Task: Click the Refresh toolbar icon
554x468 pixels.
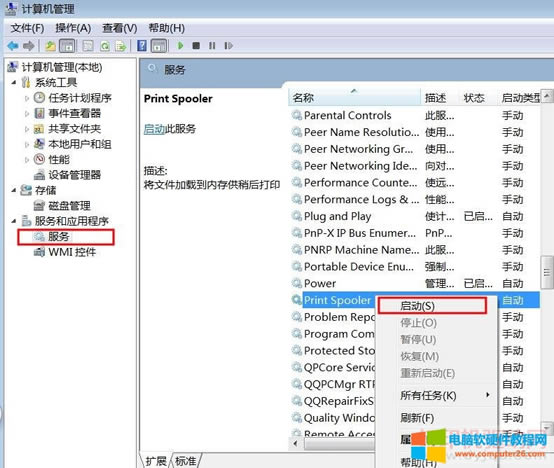Action: [x=105, y=46]
